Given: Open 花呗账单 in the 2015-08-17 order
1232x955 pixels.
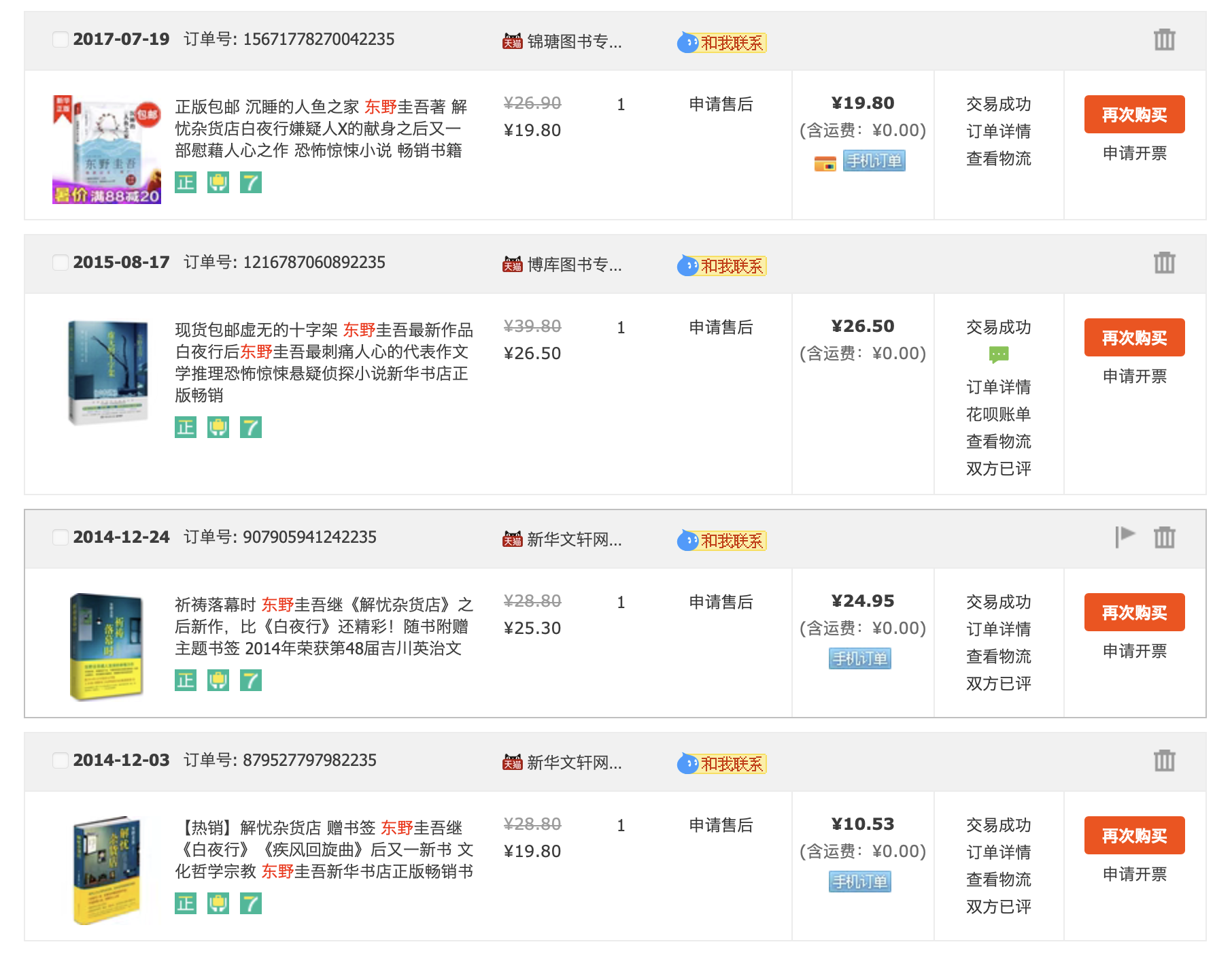Looking at the screenshot, I should click(999, 414).
